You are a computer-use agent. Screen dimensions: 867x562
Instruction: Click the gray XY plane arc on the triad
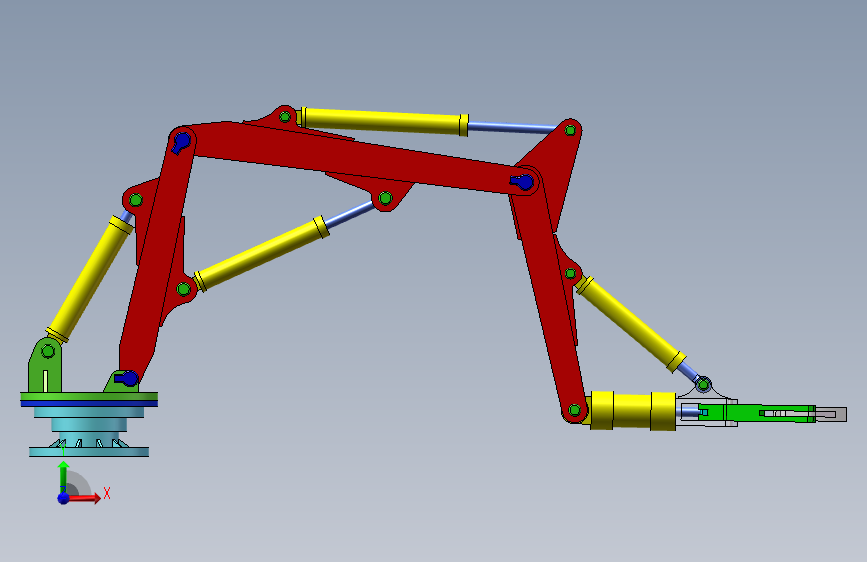point(79,484)
